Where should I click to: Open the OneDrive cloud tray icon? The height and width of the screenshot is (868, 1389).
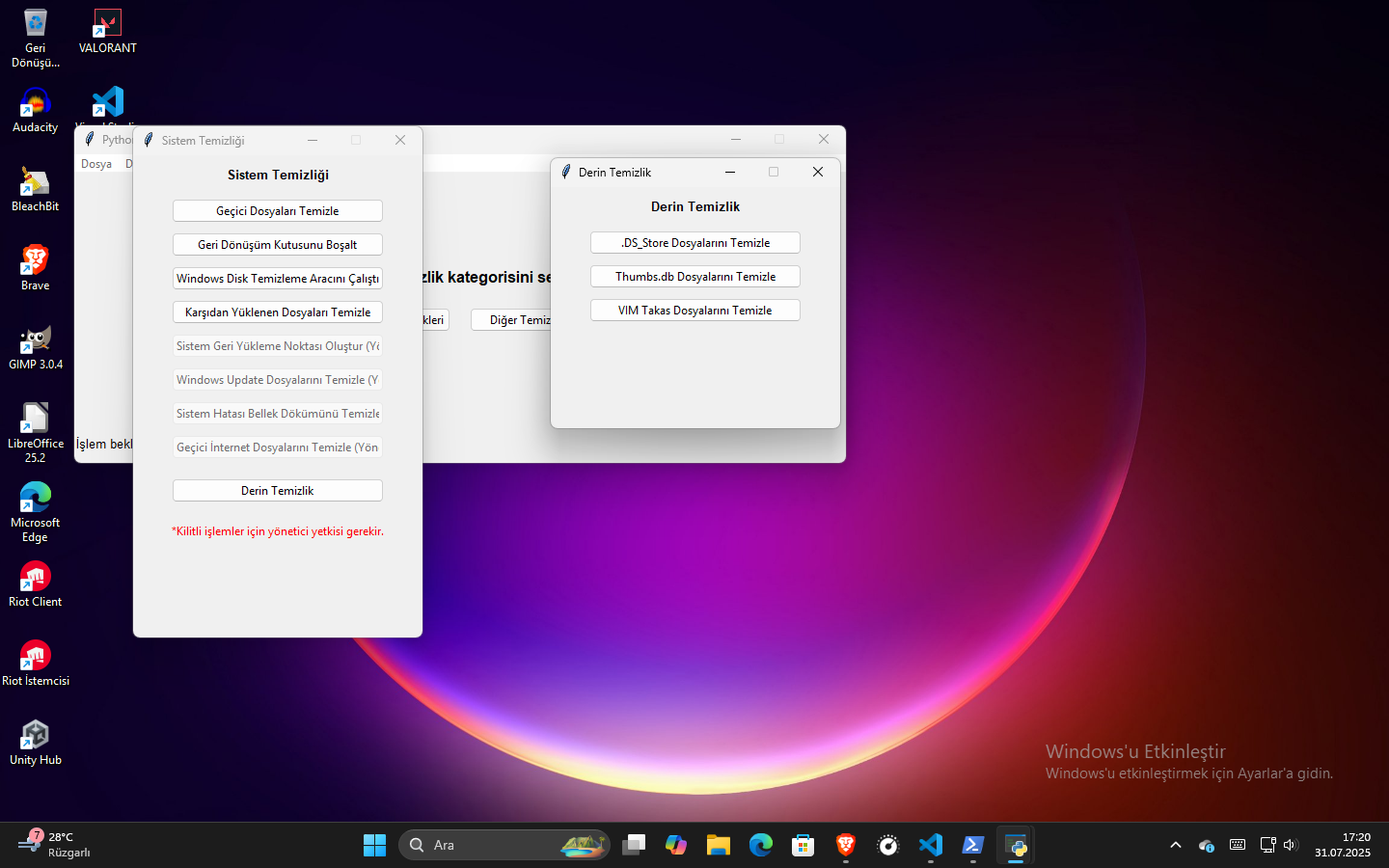(x=1207, y=846)
